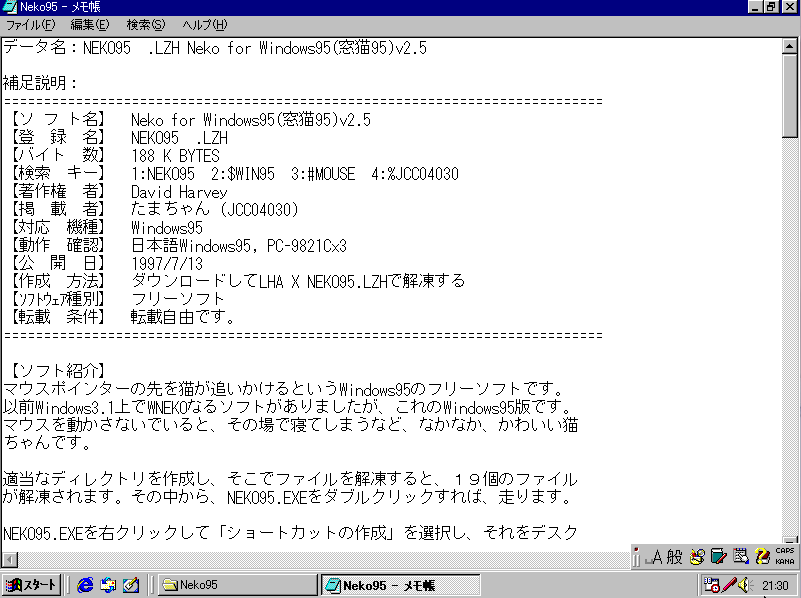Click the text 'ちゃんです。'
Viewport: 801px width, 598px height.
point(48,442)
